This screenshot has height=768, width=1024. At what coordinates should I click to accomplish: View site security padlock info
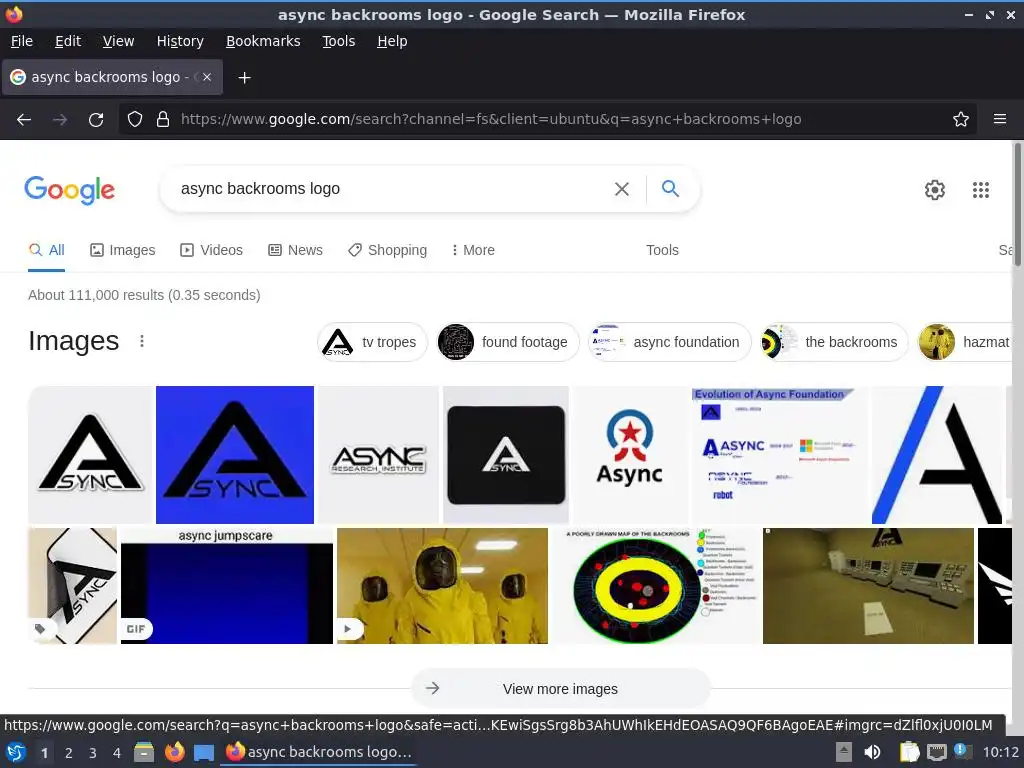coord(163,120)
